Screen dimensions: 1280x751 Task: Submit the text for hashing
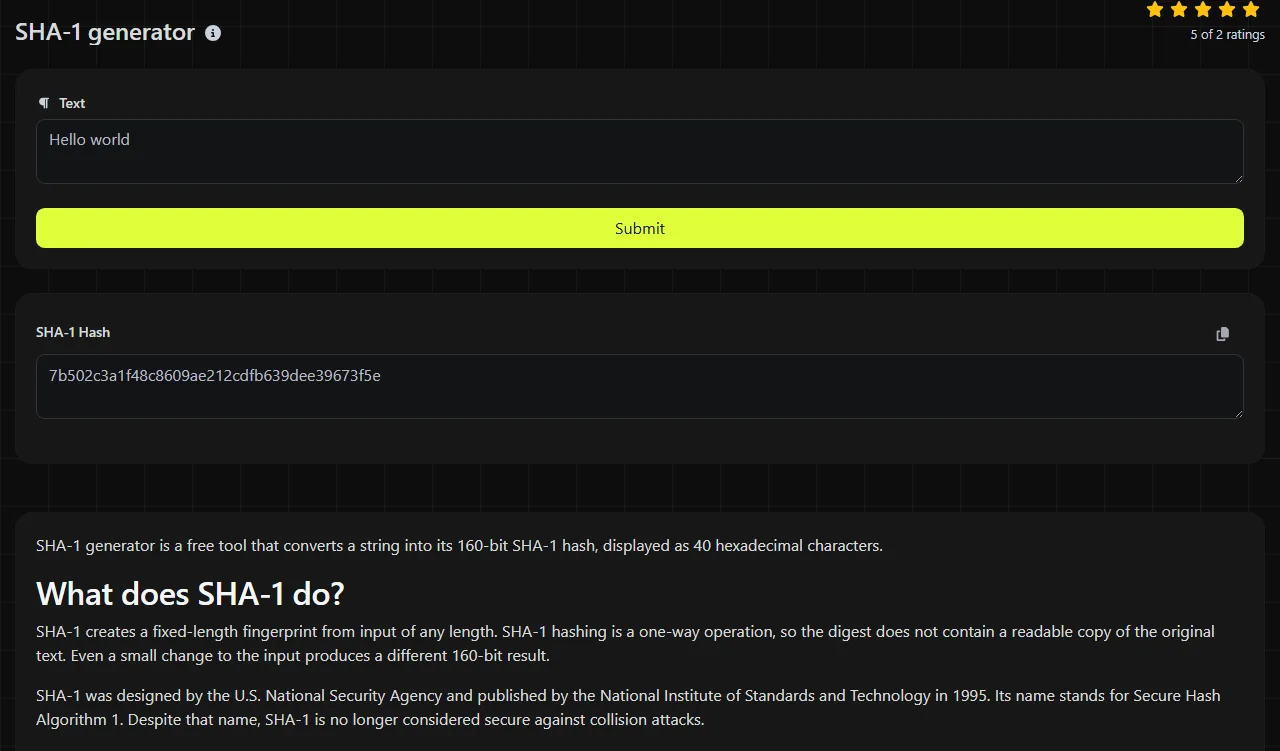tap(640, 228)
